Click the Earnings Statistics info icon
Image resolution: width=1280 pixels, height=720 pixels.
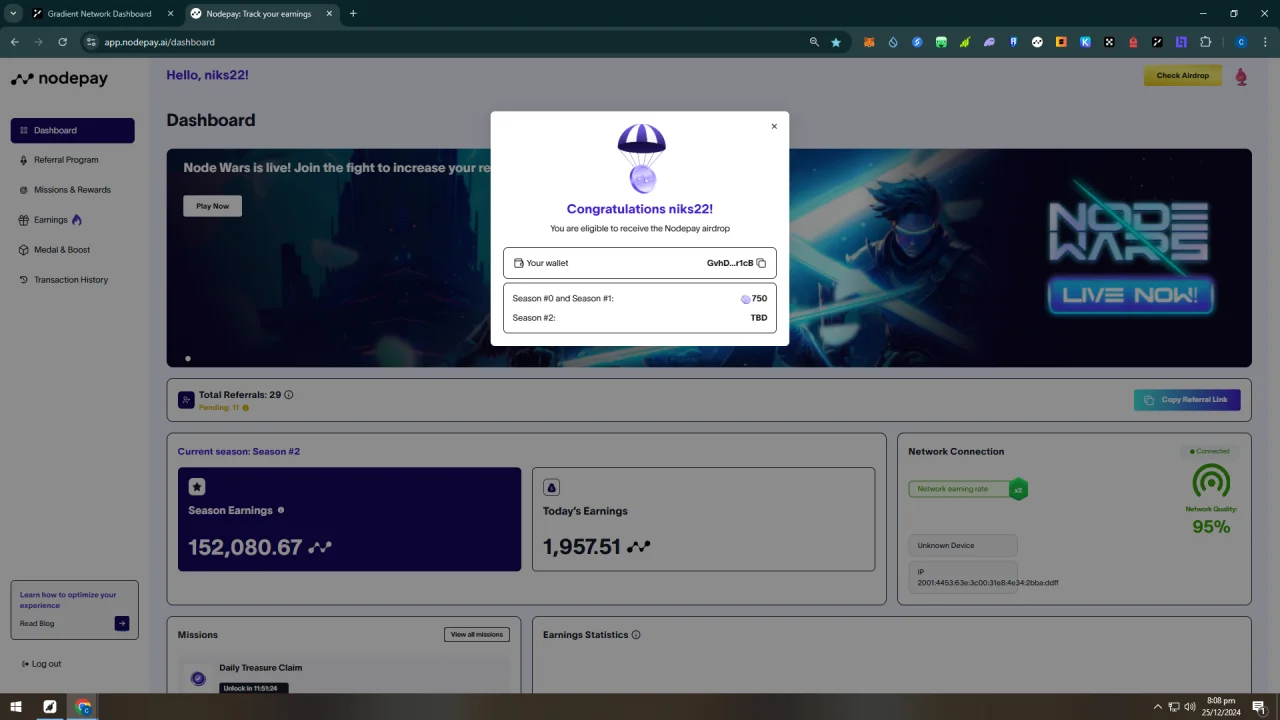pos(636,635)
